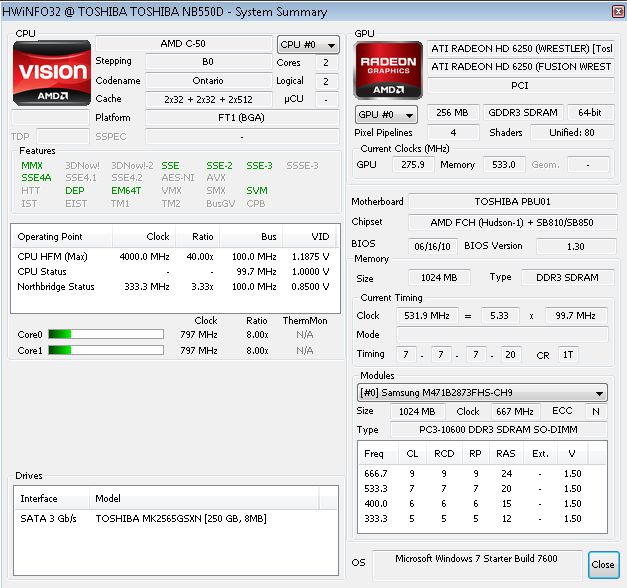Click the ATI RADEON HD 6250 (FUSION WREST field
The height and width of the screenshot is (588, 627).
521,66
